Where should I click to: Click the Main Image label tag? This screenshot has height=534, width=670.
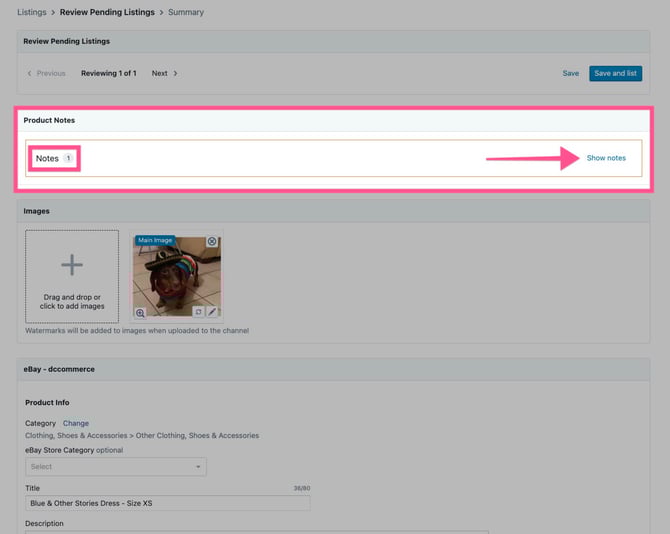point(155,241)
